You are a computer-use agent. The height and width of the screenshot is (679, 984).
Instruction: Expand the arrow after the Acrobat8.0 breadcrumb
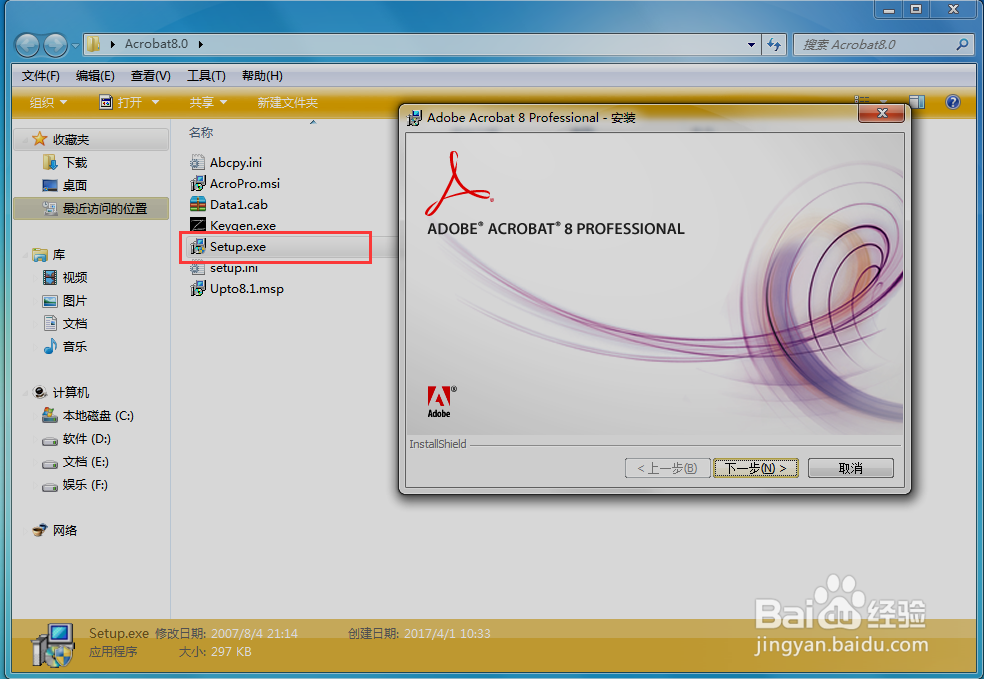(201, 44)
